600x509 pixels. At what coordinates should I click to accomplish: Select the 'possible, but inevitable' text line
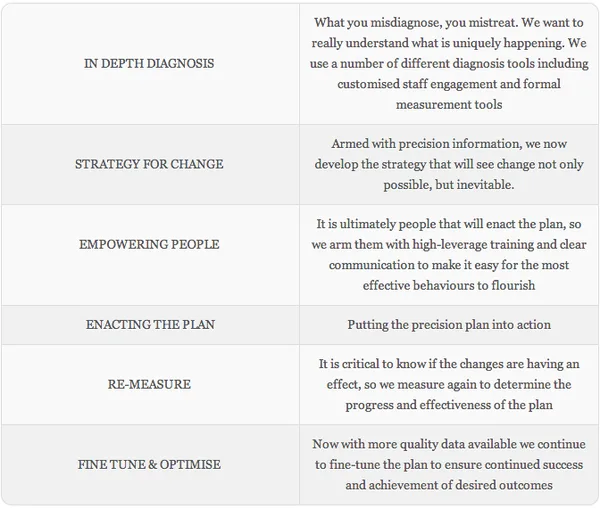point(447,185)
